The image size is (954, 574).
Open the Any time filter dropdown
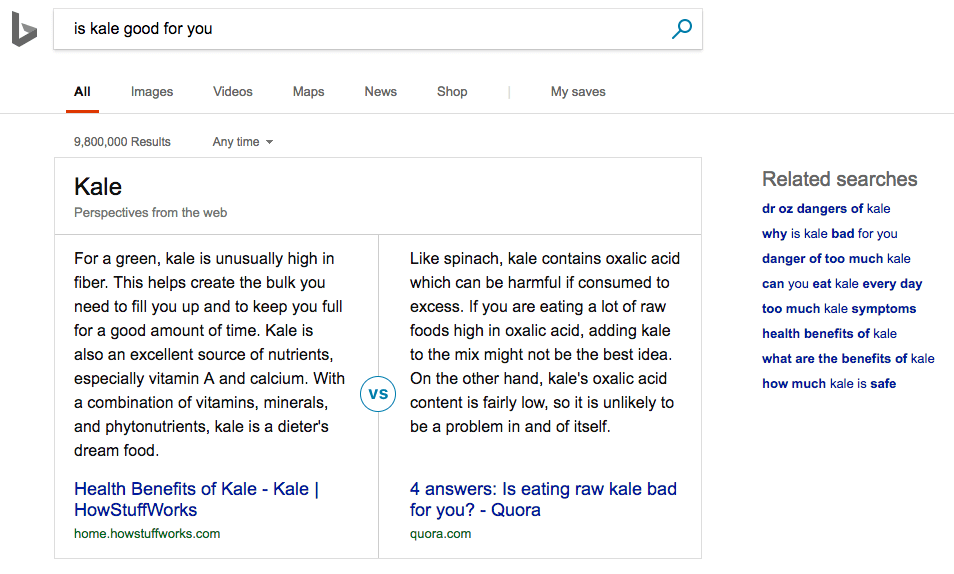pyautogui.click(x=242, y=142)
